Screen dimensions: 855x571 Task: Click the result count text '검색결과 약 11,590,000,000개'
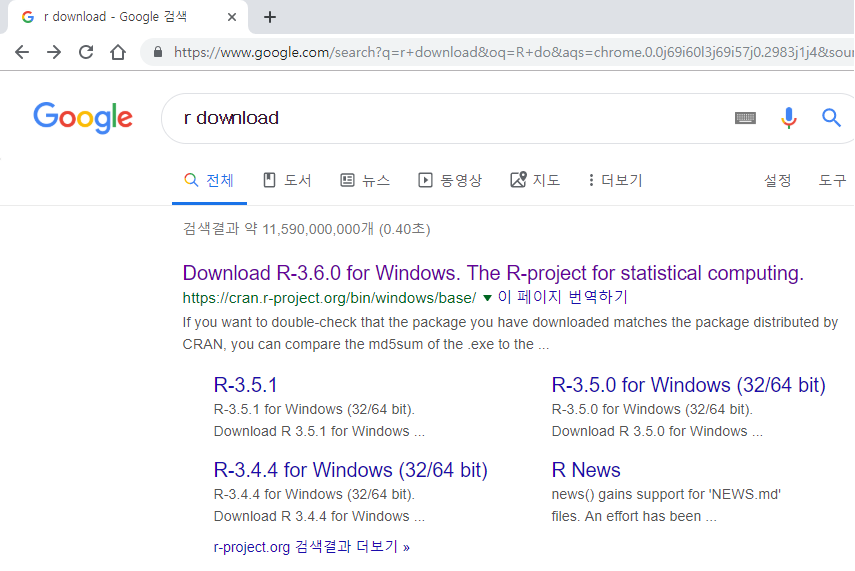(x=278, y=229)
